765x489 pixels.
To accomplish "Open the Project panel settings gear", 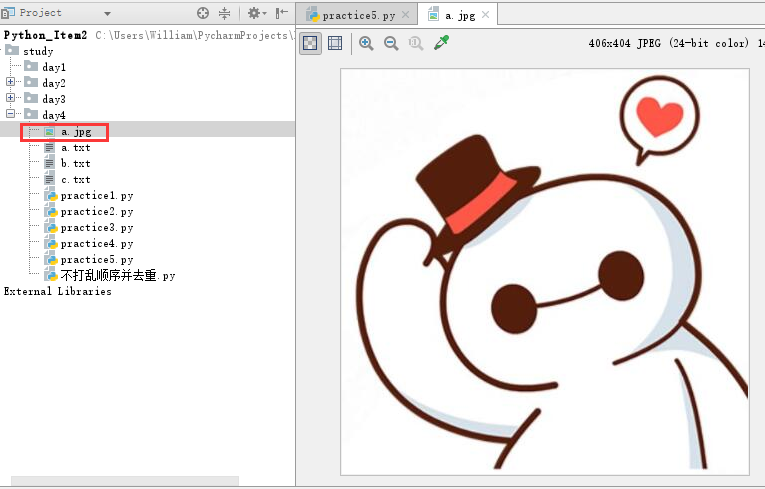I will point(257,13).
